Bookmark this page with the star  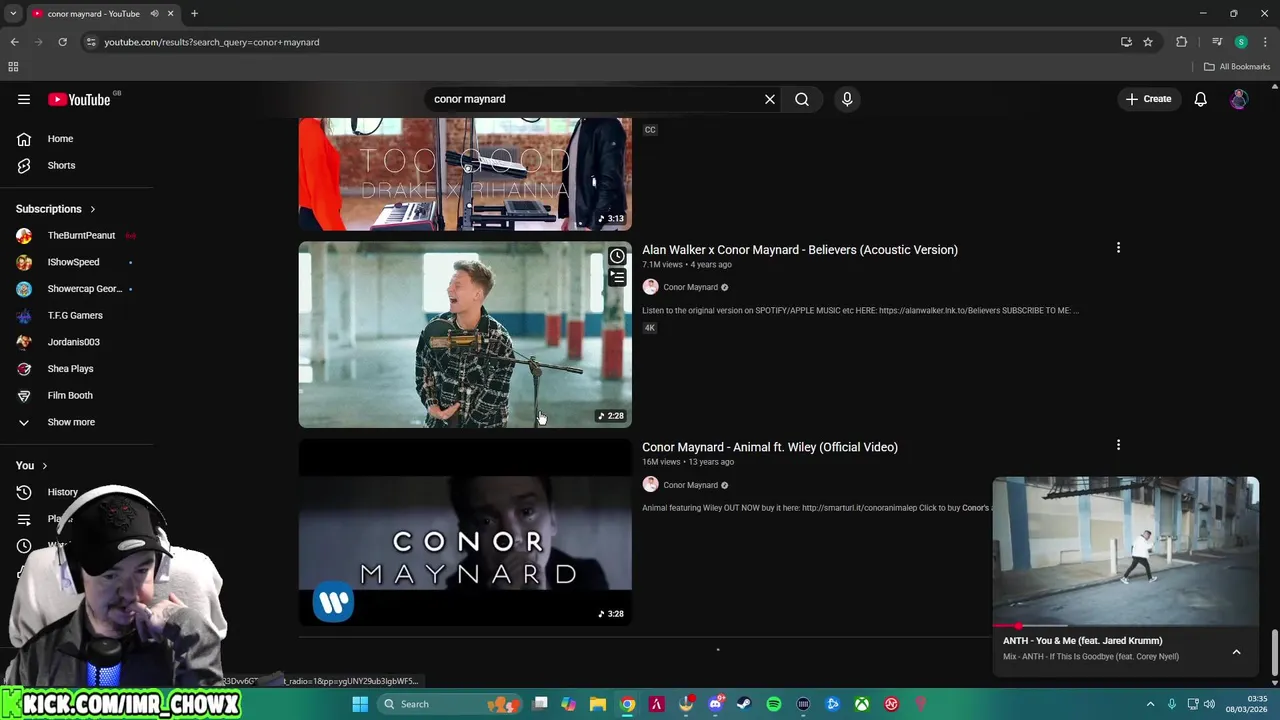(1148, 42)
